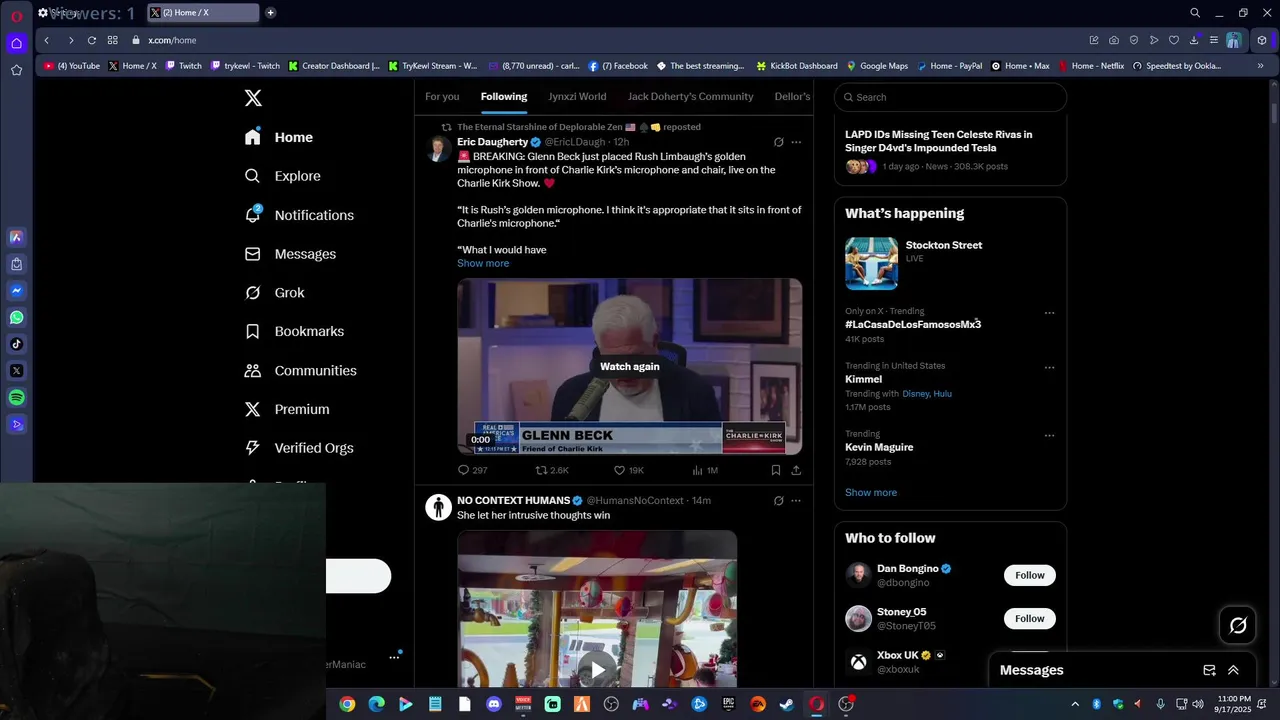This screenshot has width=1280, height=720.
Task: Open more options on NO CONTEXT HUMANS post
Action: 796,500
